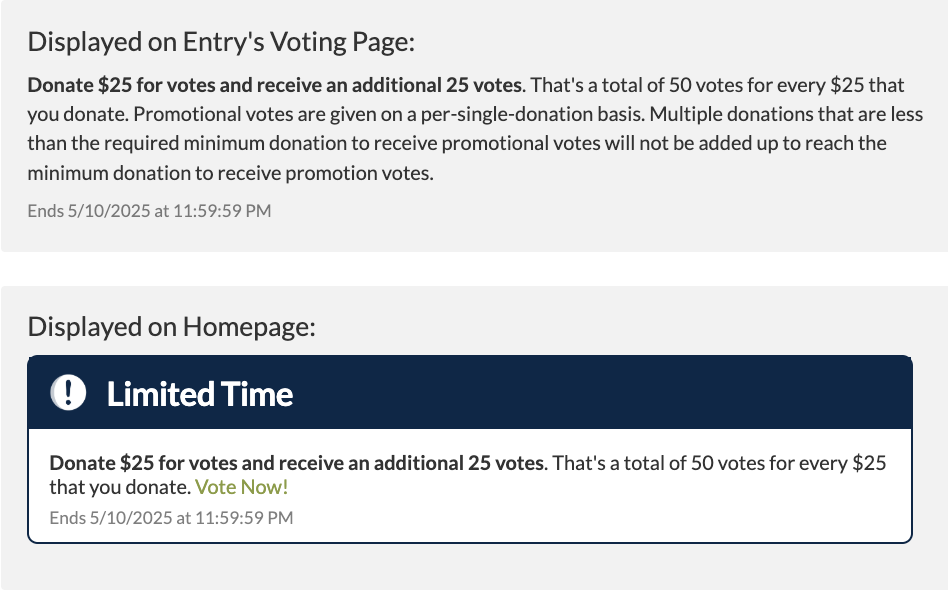Select the Displayed on Entry's Voting Page heading

(220, 41)
